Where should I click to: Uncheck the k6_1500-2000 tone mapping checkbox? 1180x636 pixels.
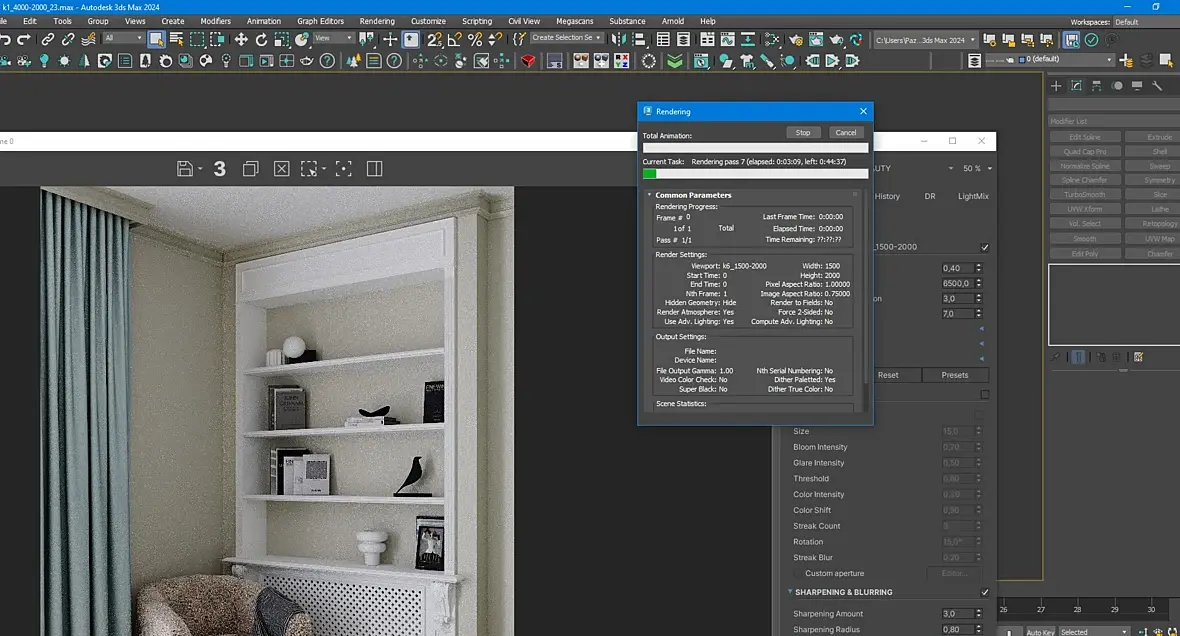985,247
